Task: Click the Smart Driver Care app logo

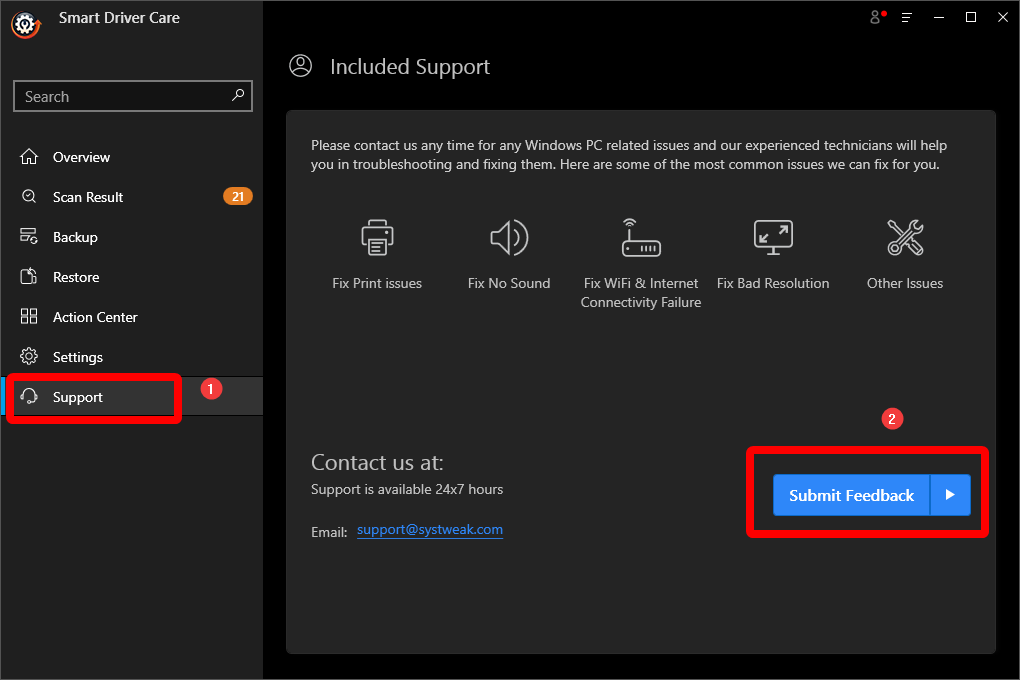Action: point(26,25)
